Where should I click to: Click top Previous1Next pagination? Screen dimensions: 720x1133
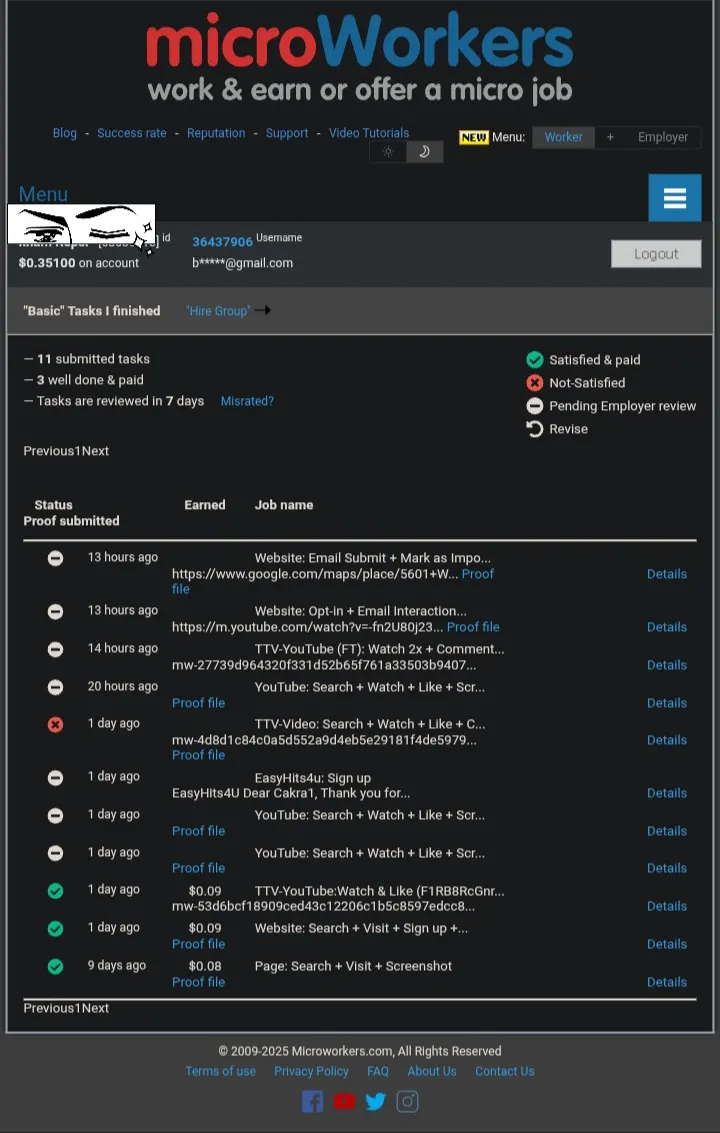point(66,451)
